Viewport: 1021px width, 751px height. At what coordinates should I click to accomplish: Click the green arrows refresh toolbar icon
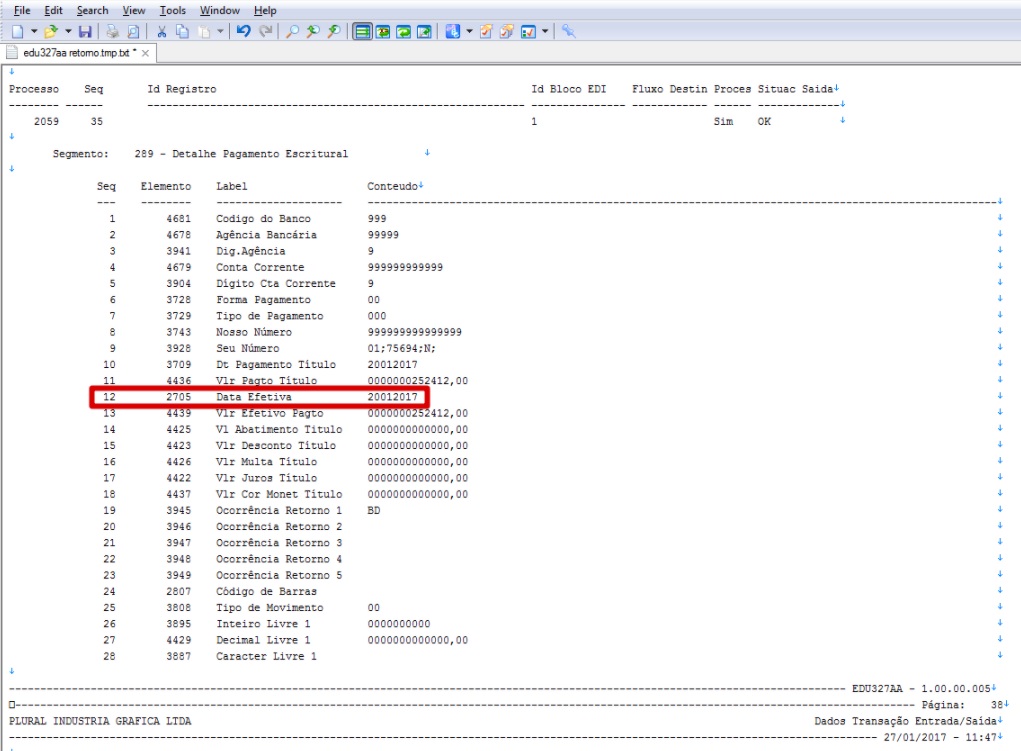404,31
